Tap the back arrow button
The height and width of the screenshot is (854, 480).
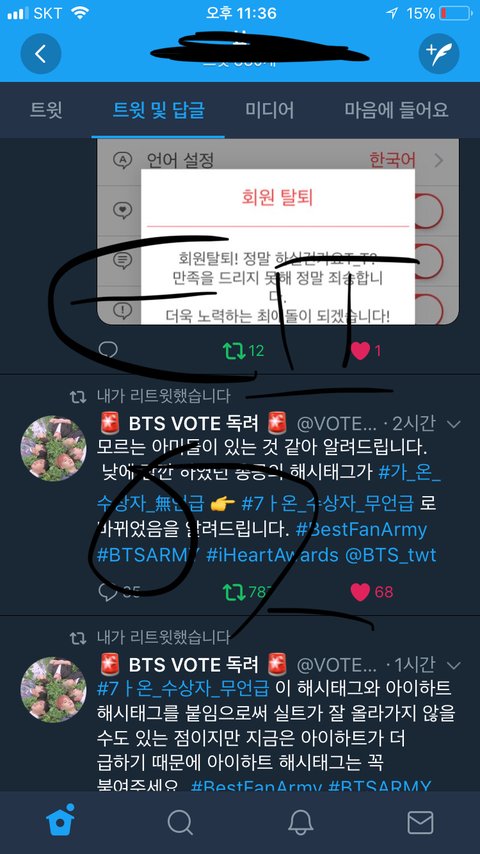pyautogui.click(x=41, y=53)
